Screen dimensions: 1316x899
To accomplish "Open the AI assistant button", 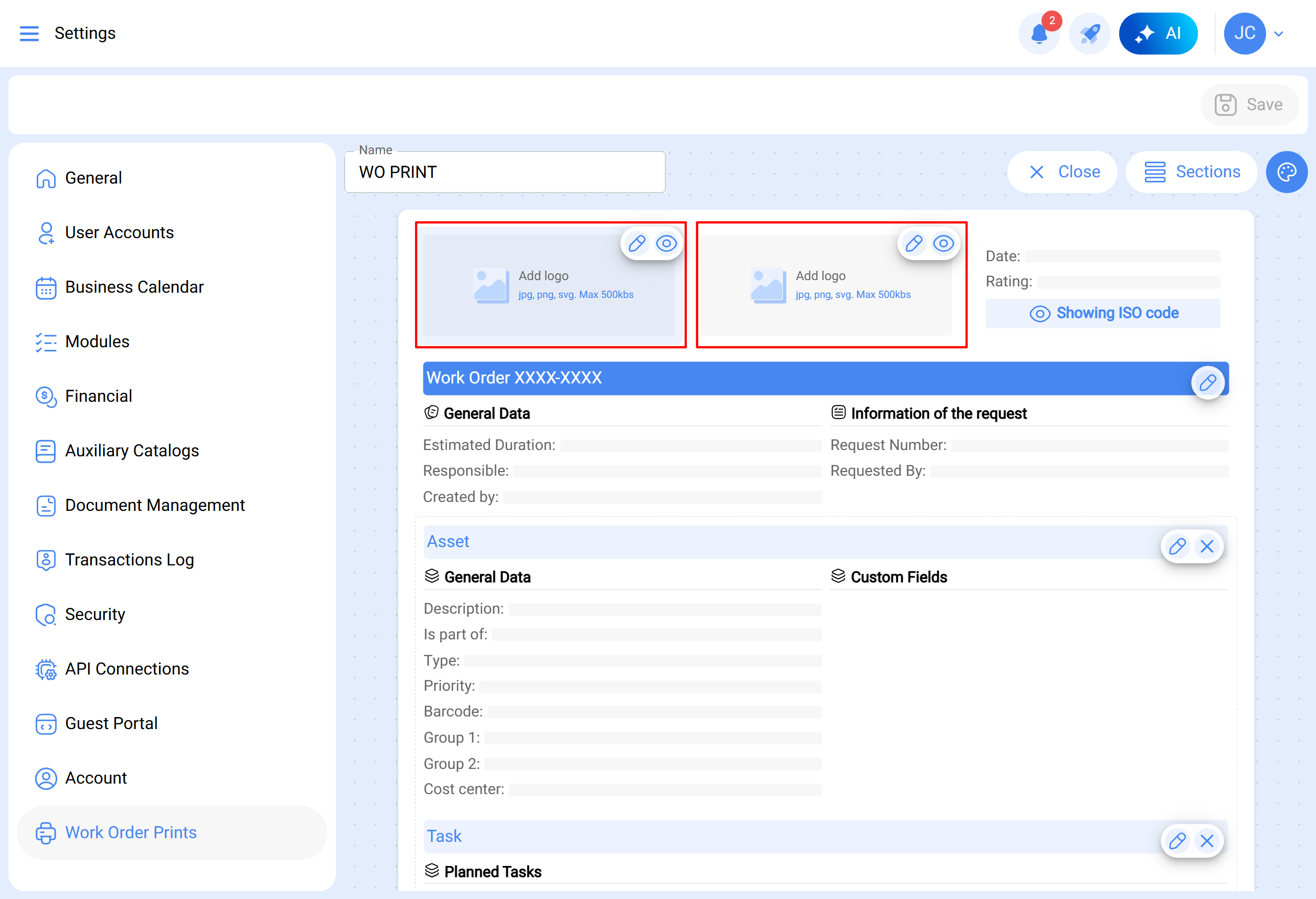I will coord(1158,34).
